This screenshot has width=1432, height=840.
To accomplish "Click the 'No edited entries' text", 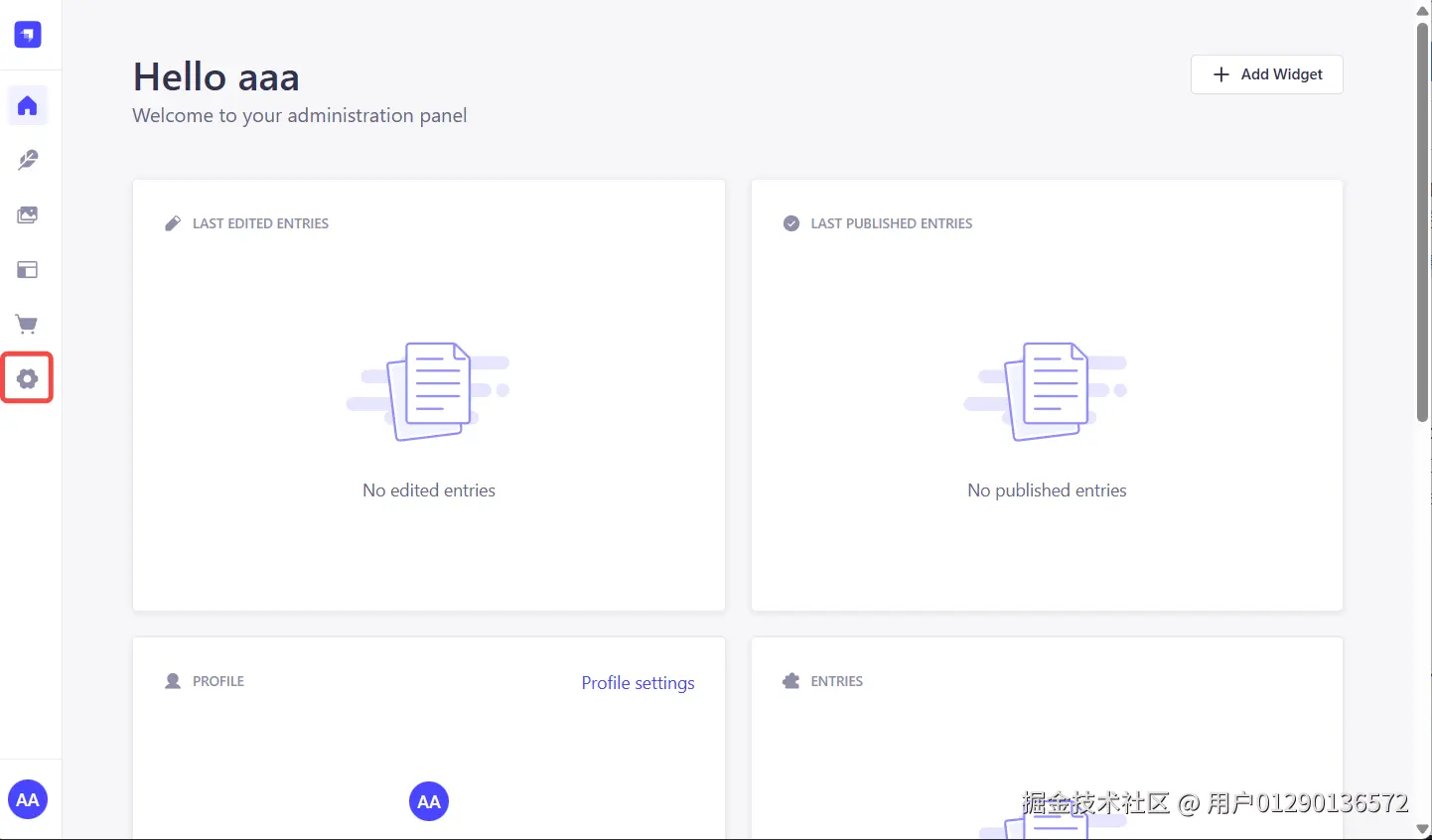I will 429,490.
